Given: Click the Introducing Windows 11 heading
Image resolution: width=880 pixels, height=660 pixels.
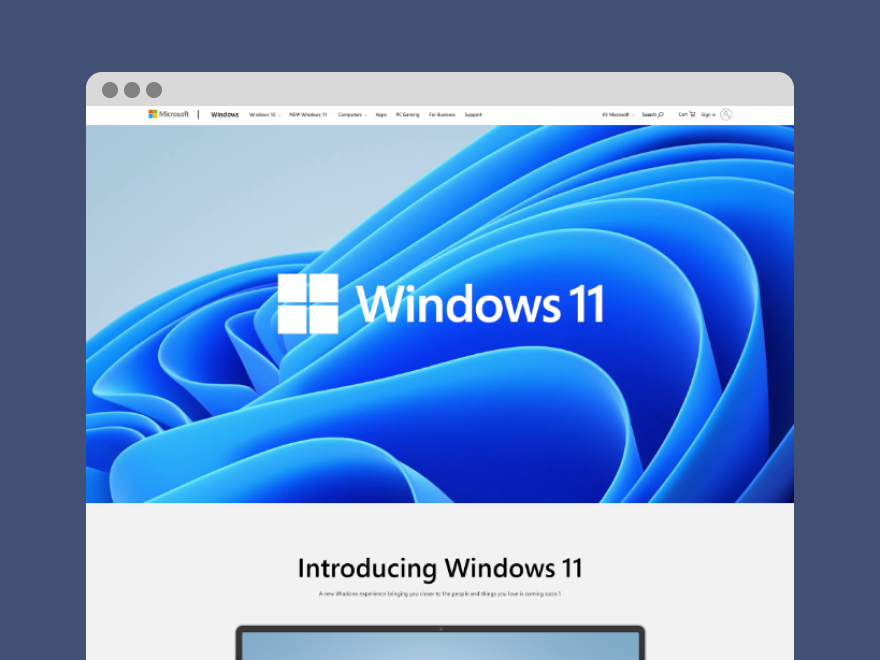Looking at the screenshot, I should (x=440, y=568).
